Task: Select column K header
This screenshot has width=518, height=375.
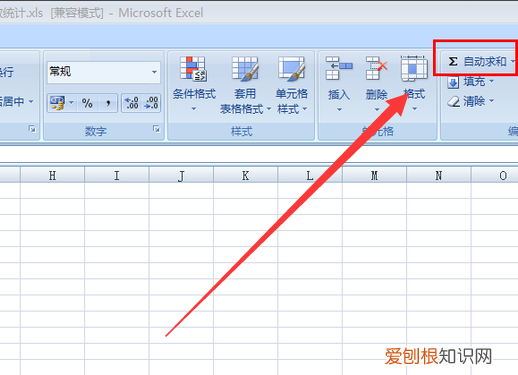Action: [x=245, y=175]
